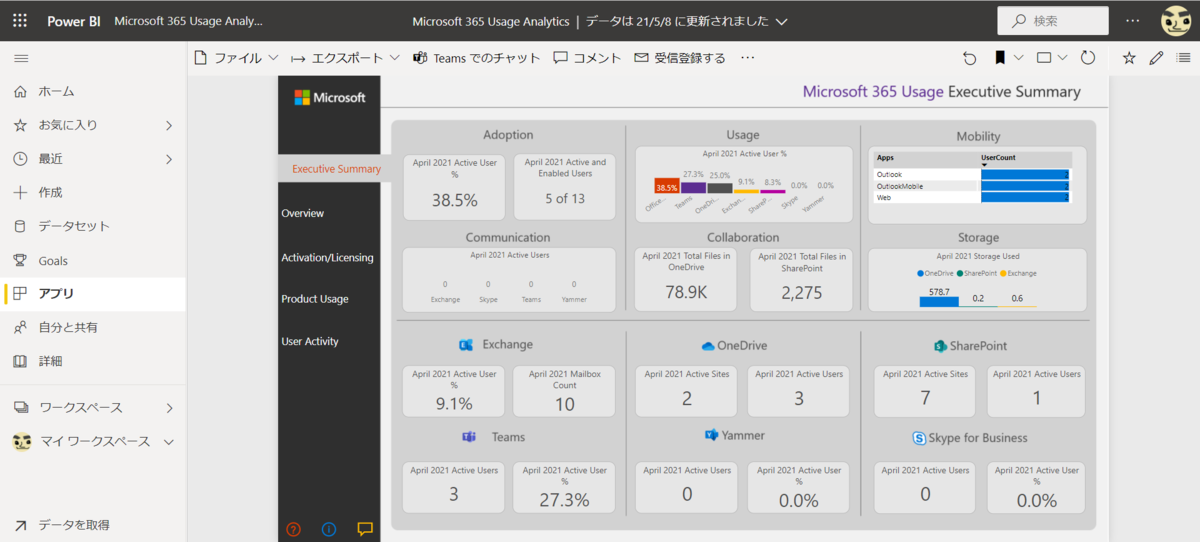Select Executive Summary page tab

pos(336,169)
